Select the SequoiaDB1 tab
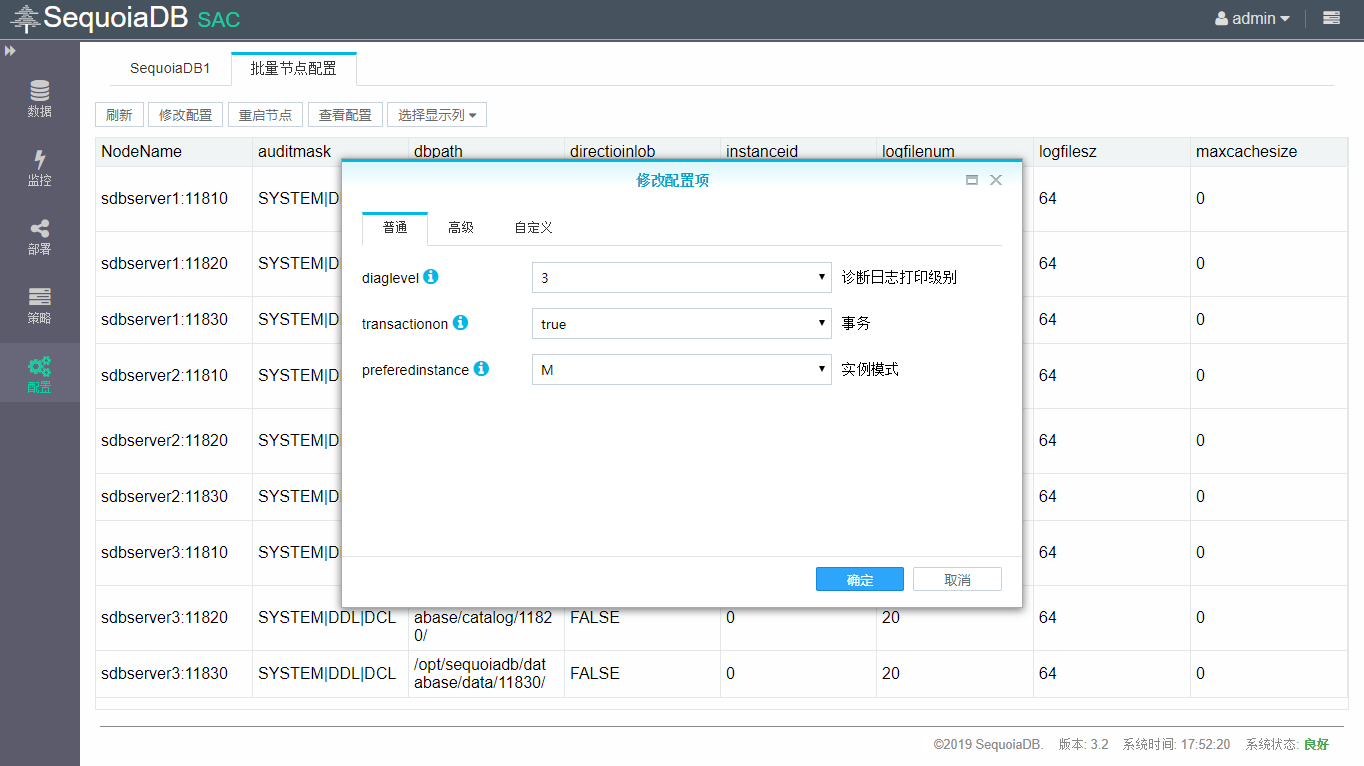Image resolution: width=1364 pixels, height=766 pixels. (x=170, y=69)
